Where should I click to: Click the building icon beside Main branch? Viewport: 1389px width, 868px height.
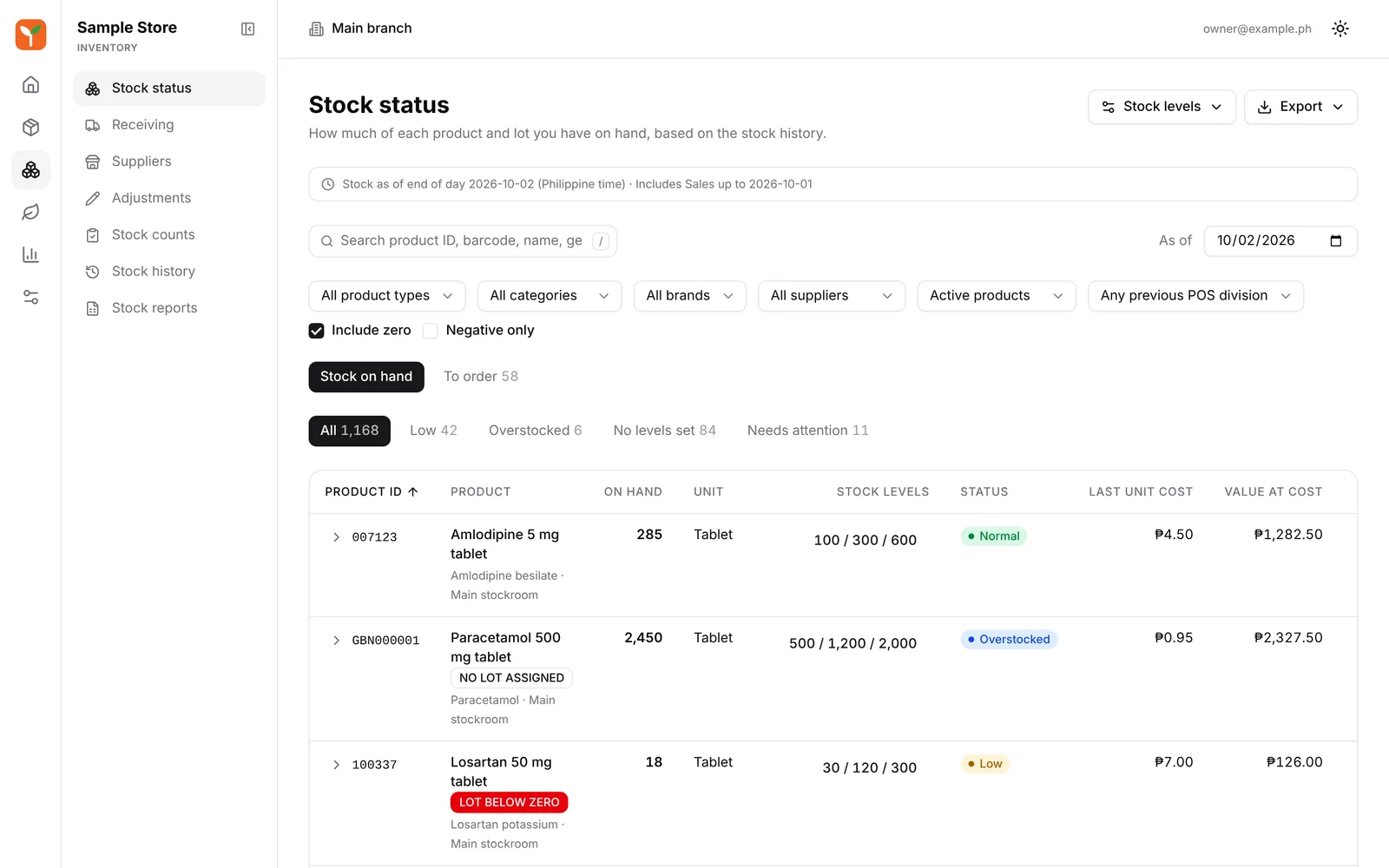click(x=316, y=30)
